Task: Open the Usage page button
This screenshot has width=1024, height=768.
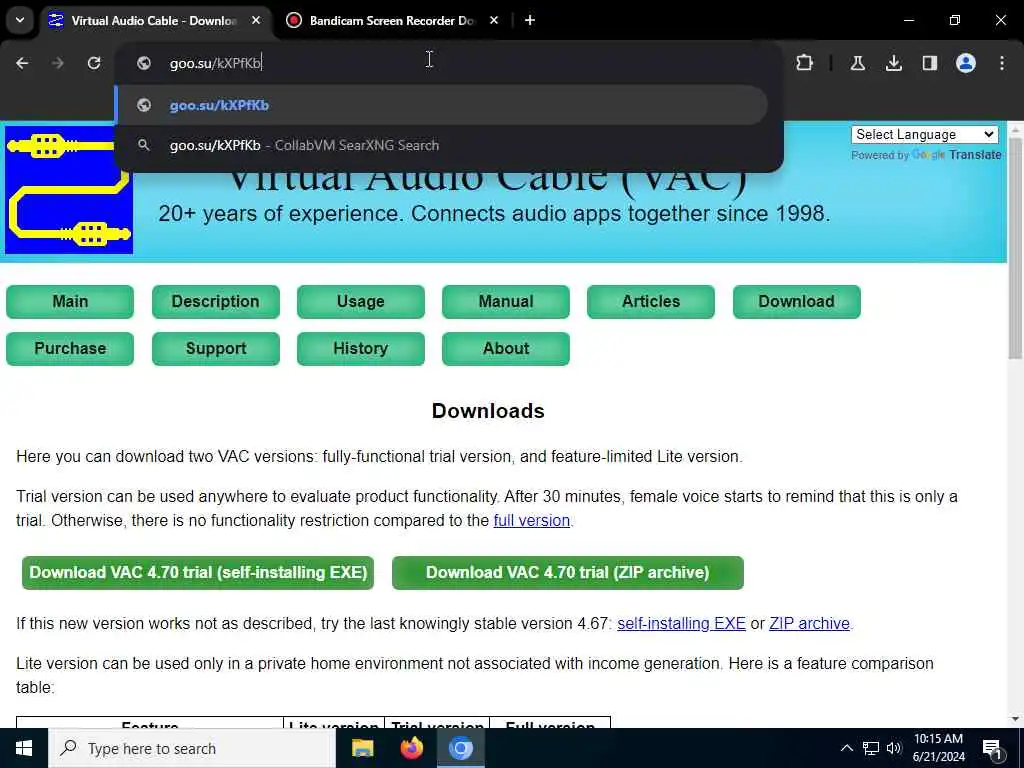Action: point(360,302)
